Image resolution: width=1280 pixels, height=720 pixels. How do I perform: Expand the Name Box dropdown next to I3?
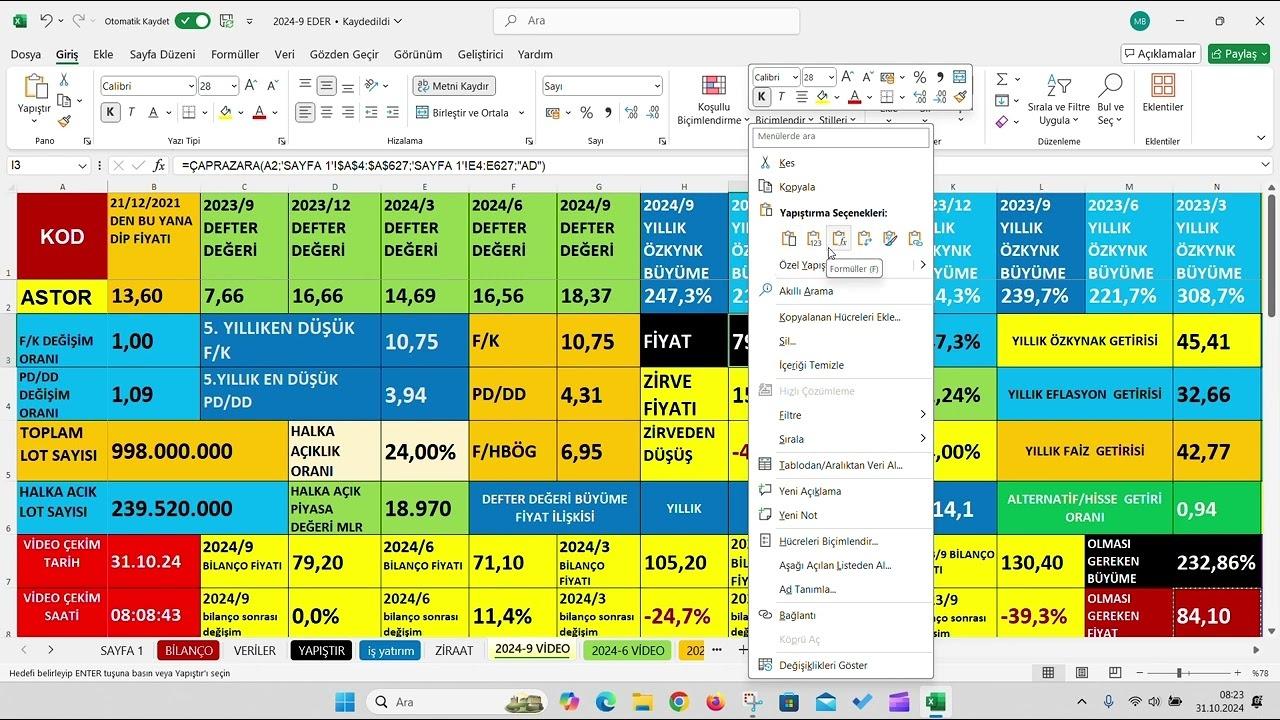82,165
